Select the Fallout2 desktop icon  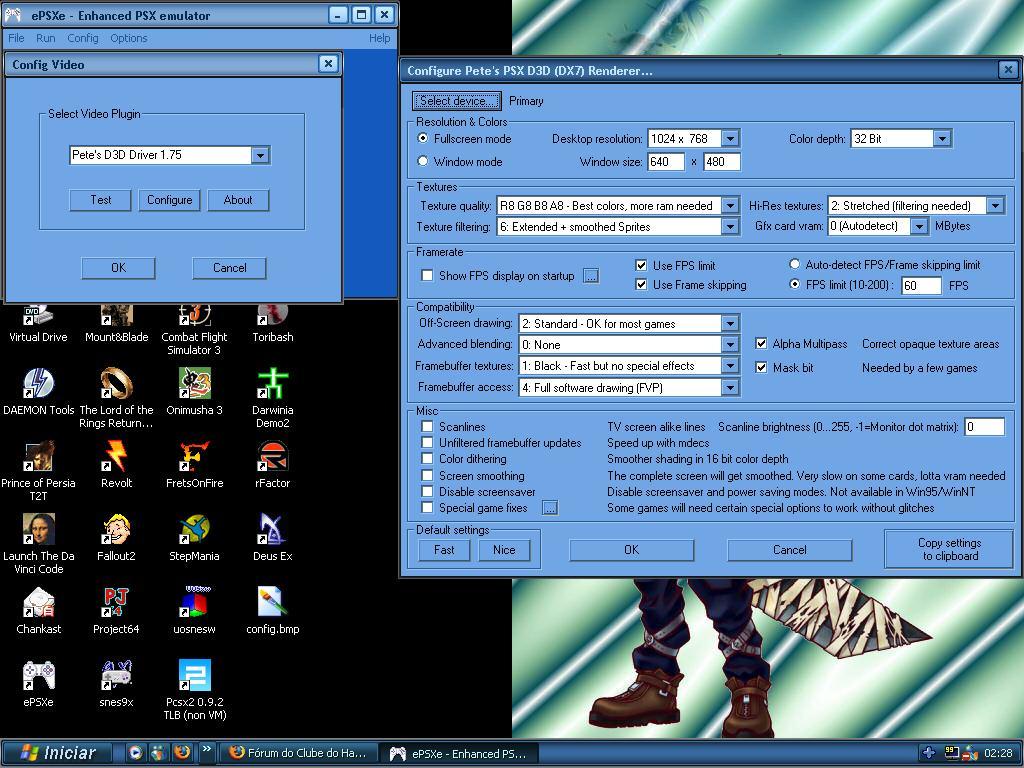coord(116,537)
